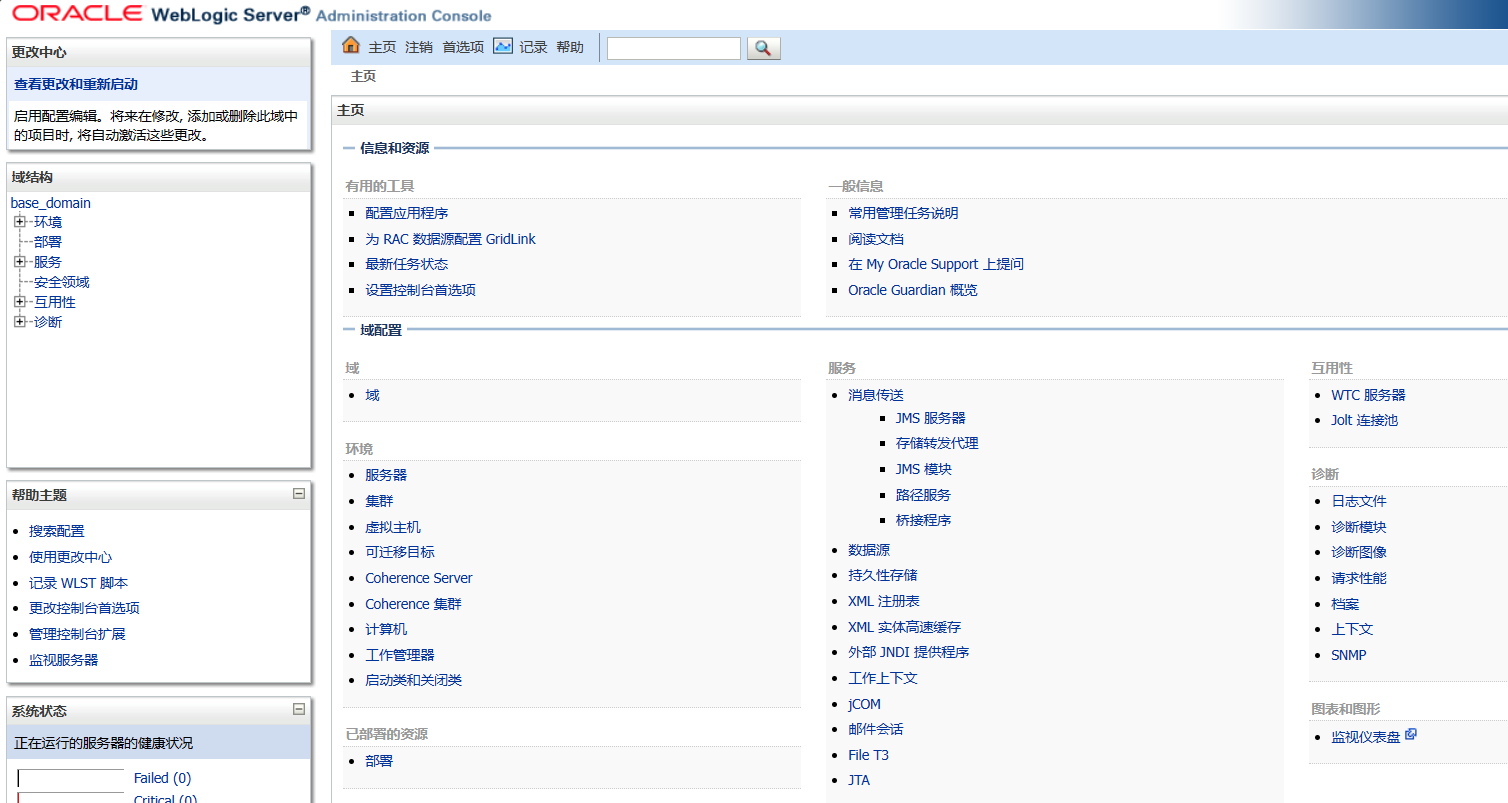The width and height of the screenshot is (1508, 803).
Task: Open 记录 WLST 脚本 help topic
Action: point(79,583)
